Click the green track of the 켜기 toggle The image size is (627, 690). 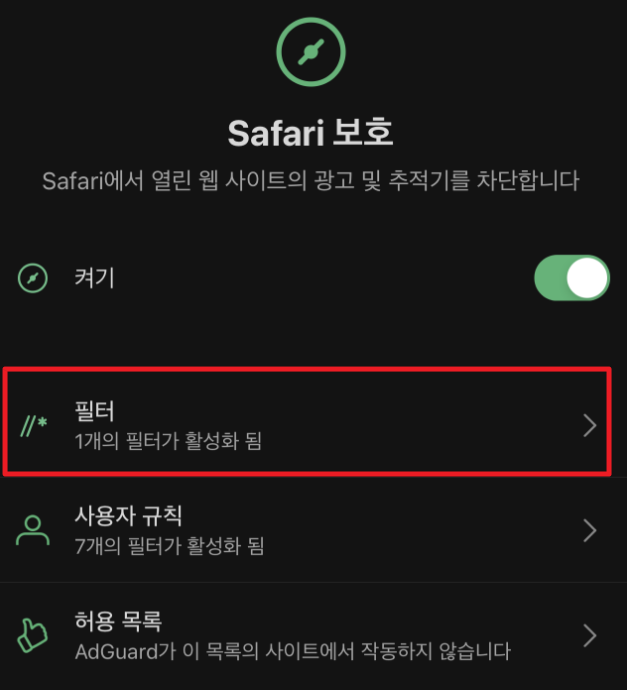tap(550, 278)
